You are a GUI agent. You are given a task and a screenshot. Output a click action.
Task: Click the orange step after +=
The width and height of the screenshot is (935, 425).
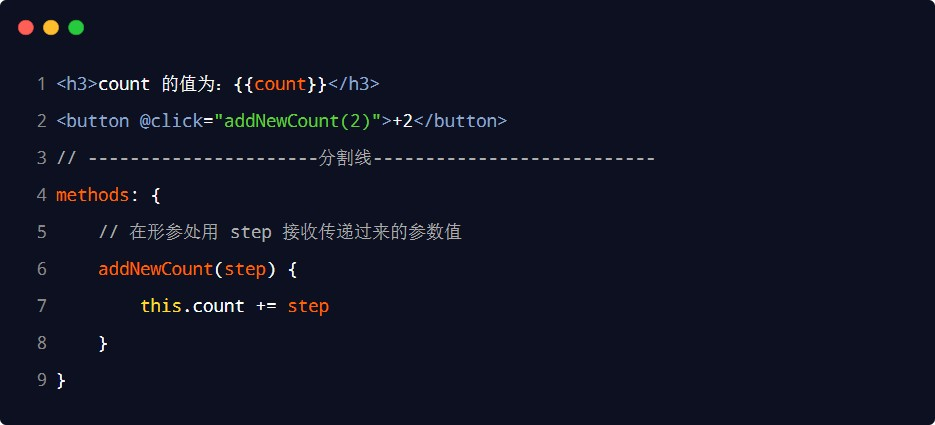click(x=308, y=306)
